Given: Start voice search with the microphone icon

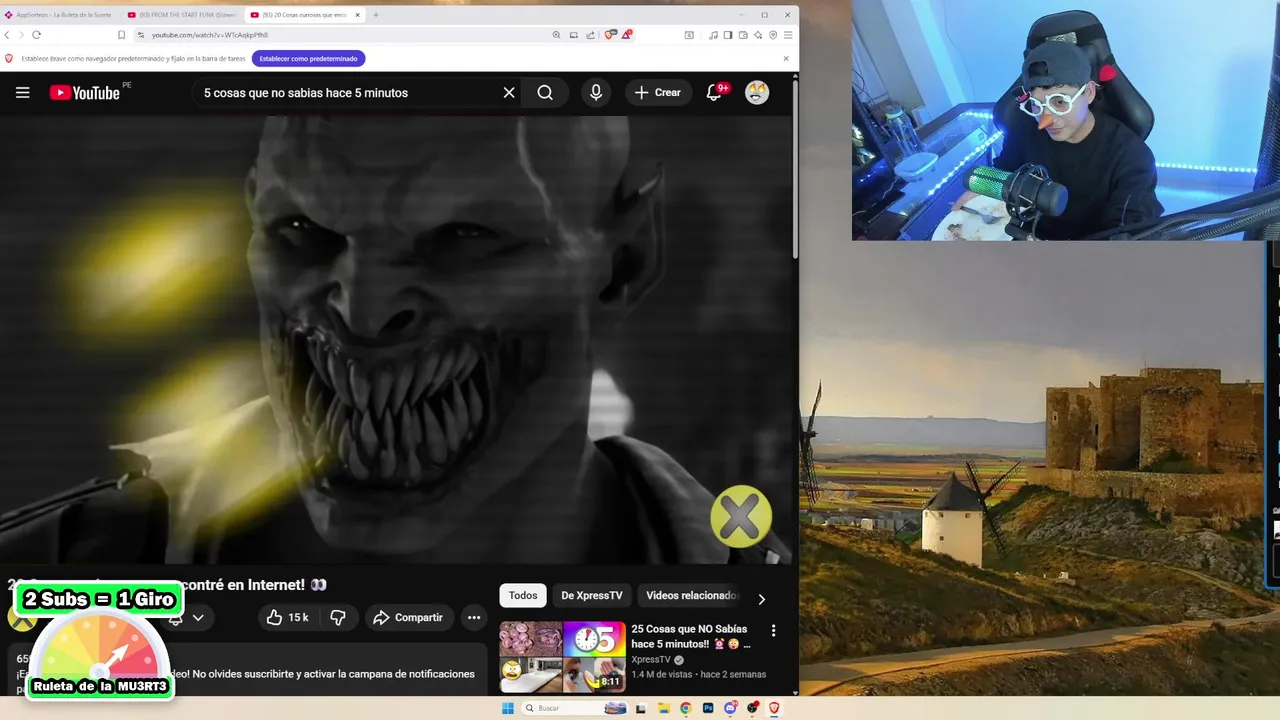Looking at the screenshot, I should click(x=596, y=93).
